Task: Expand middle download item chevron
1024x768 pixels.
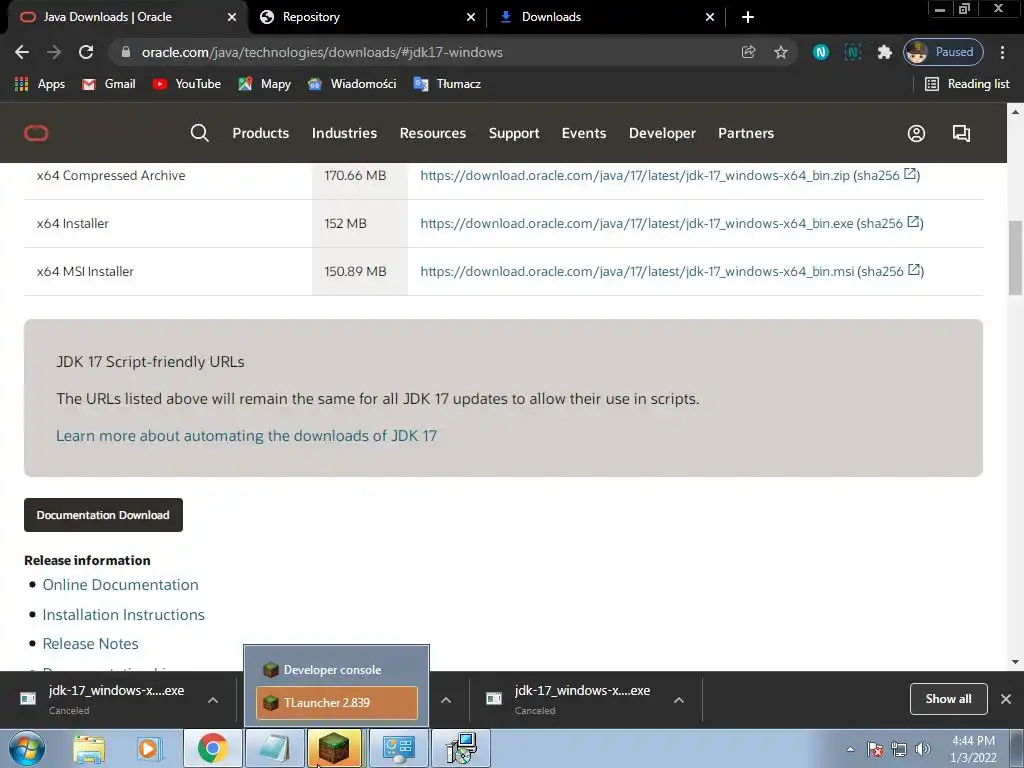Action: (446, 700)
